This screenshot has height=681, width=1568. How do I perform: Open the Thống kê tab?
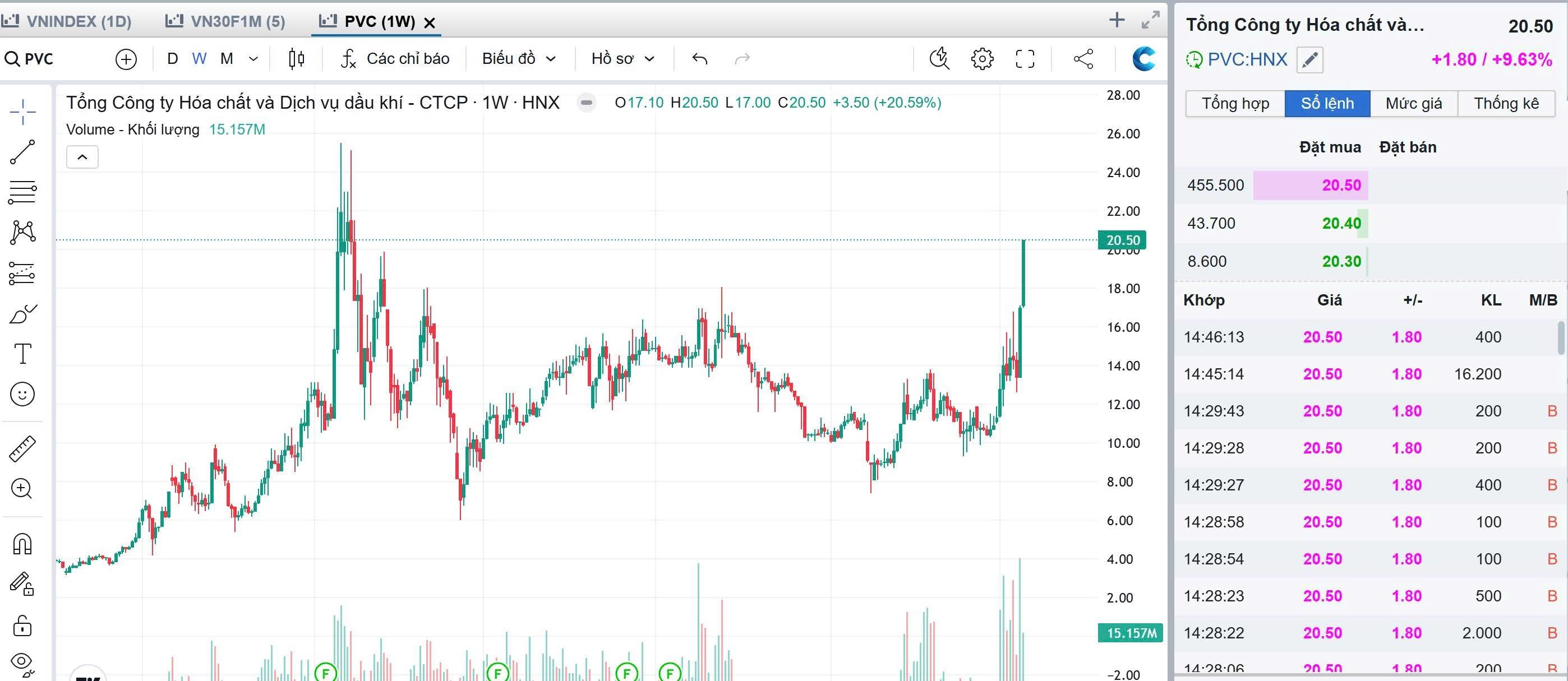[1506, 104]
